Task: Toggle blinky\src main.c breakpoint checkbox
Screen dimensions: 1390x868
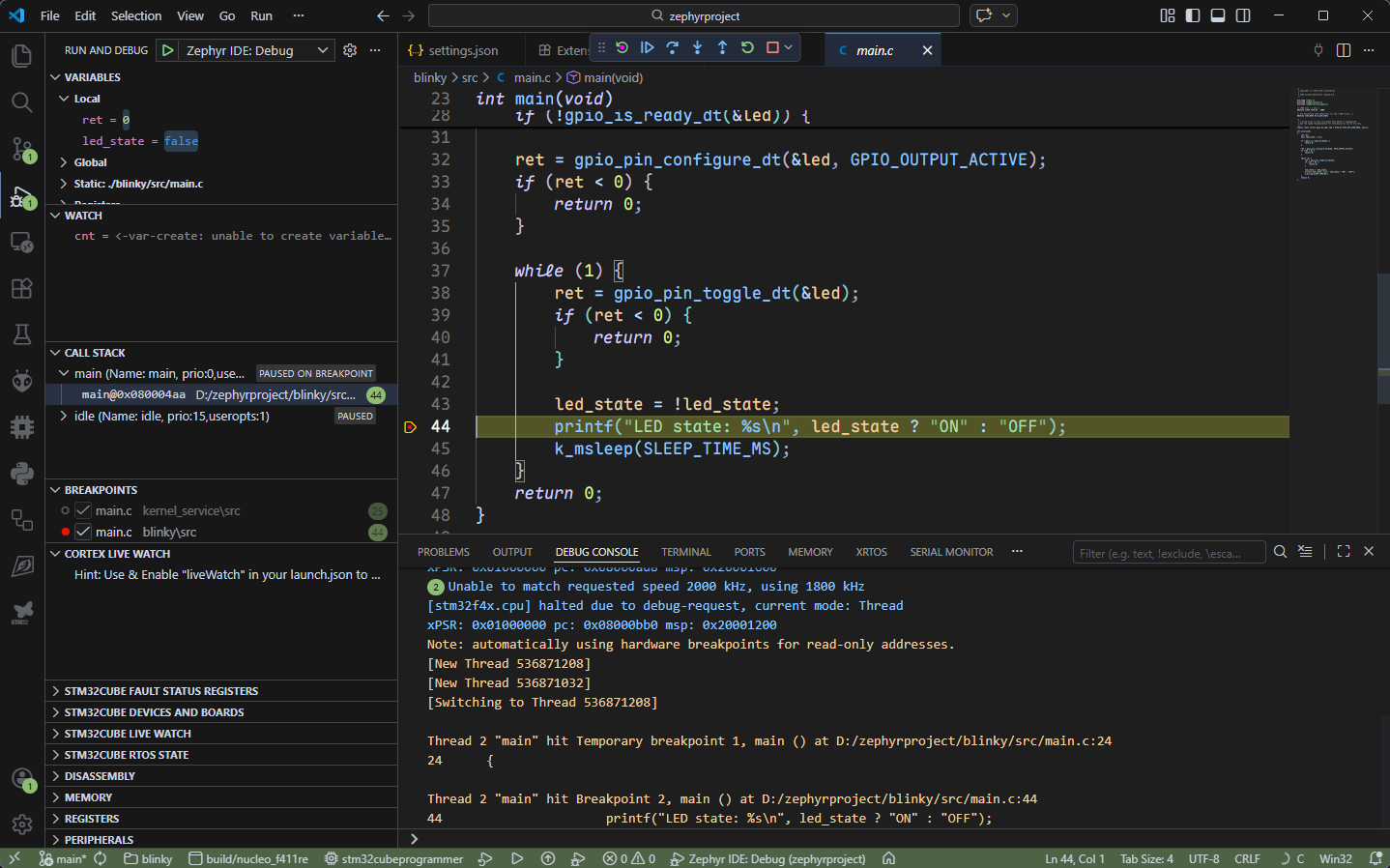Action: (83, 532)
